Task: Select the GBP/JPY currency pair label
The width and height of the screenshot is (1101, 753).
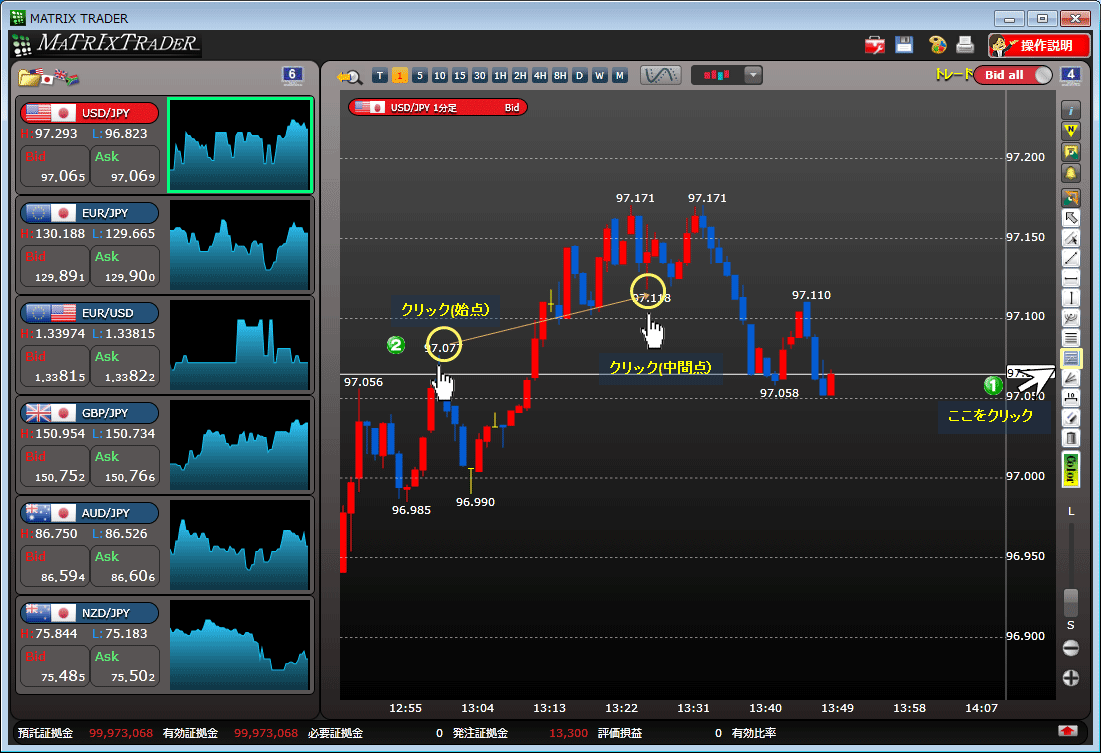Action: [89, 413]
